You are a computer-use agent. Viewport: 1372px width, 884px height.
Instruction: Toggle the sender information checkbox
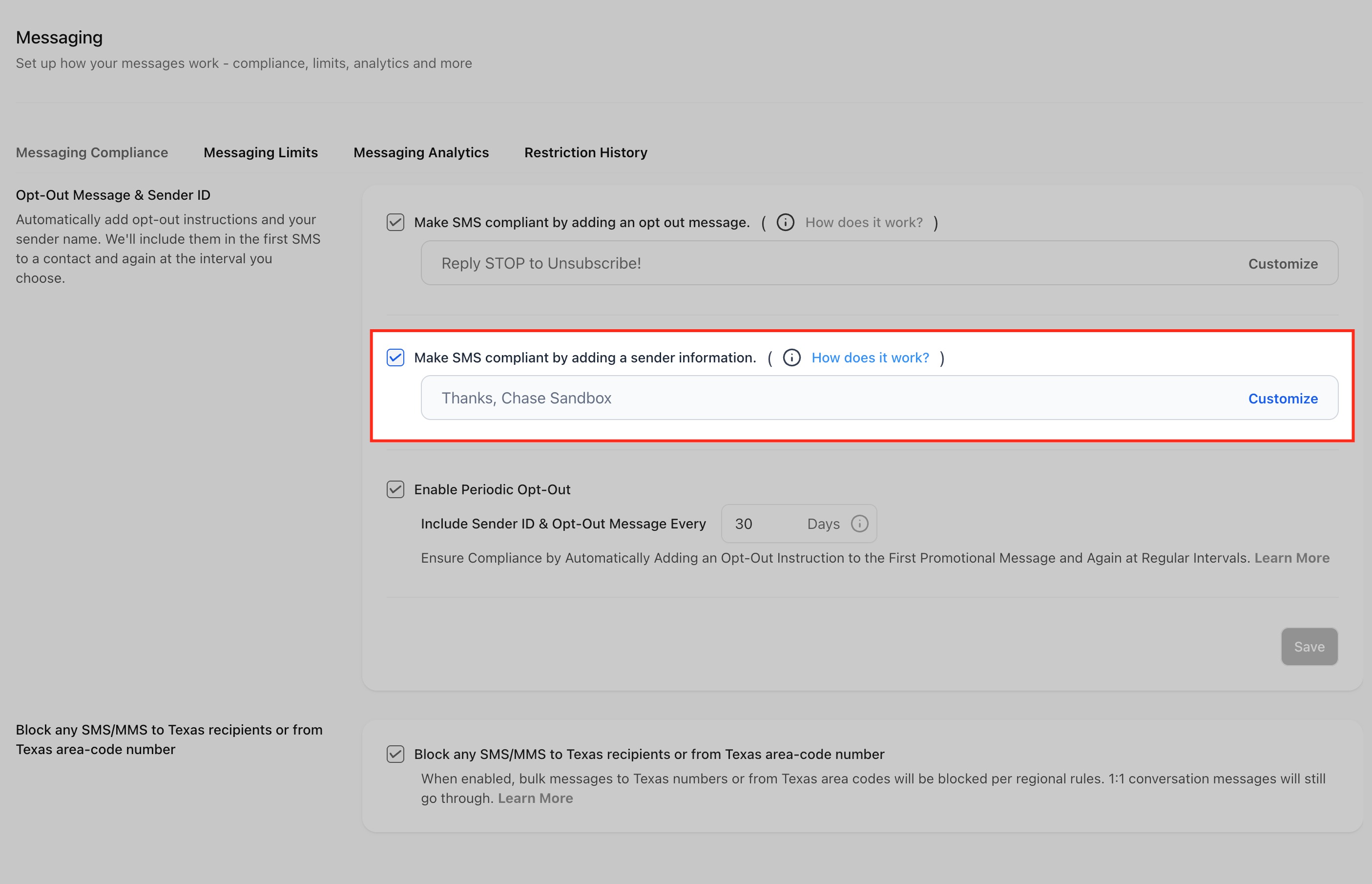tap(395, 358)
